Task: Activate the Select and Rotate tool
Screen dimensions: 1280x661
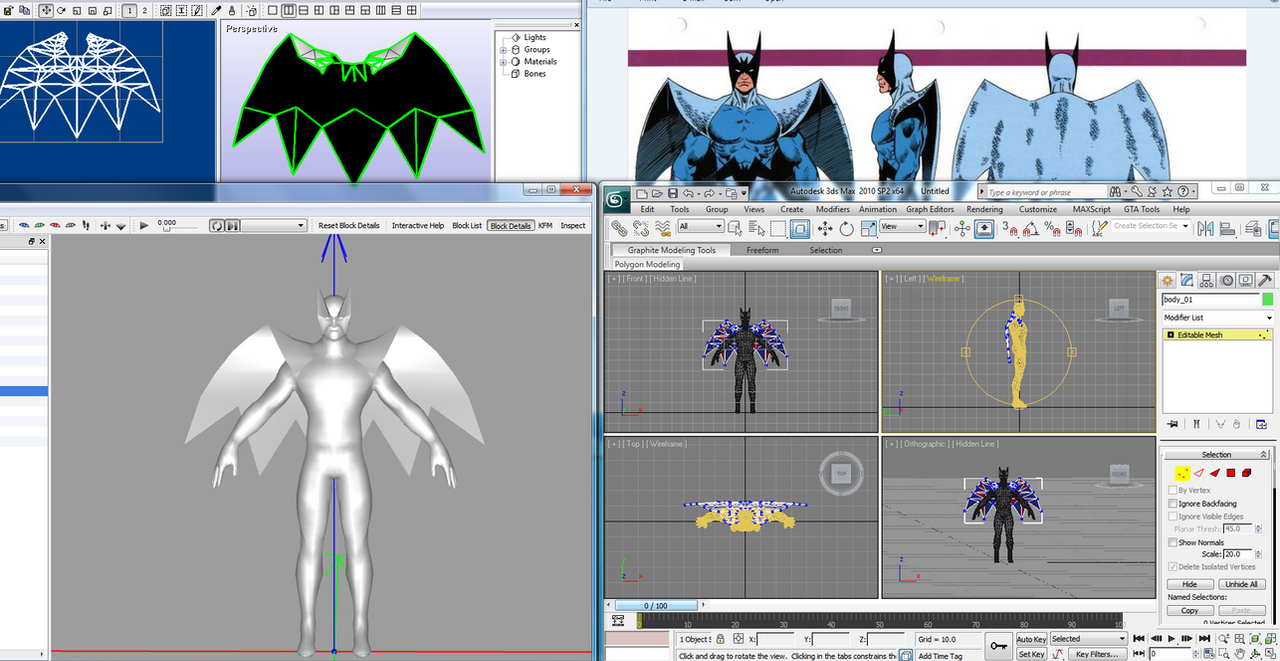Action: click(x=846, y=228)
